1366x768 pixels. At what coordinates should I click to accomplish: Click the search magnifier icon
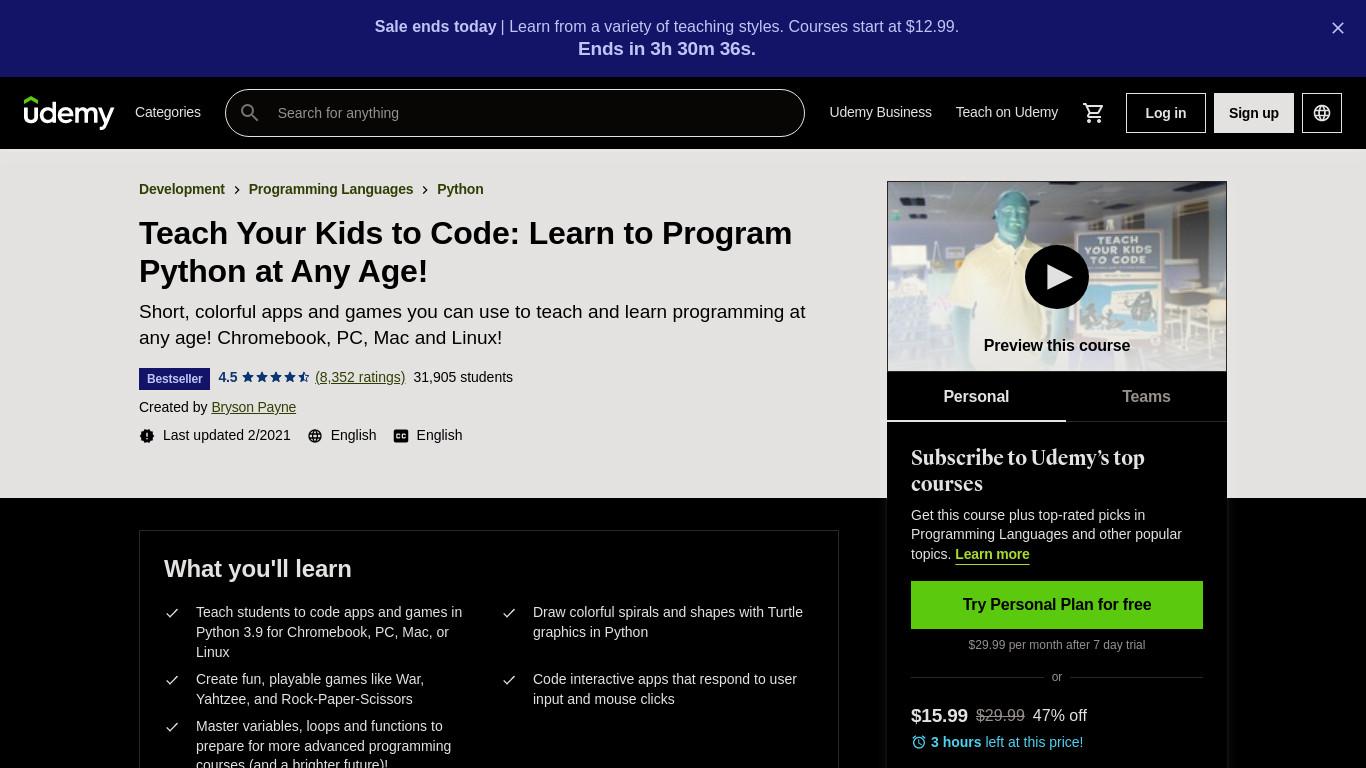pos(250,113)
